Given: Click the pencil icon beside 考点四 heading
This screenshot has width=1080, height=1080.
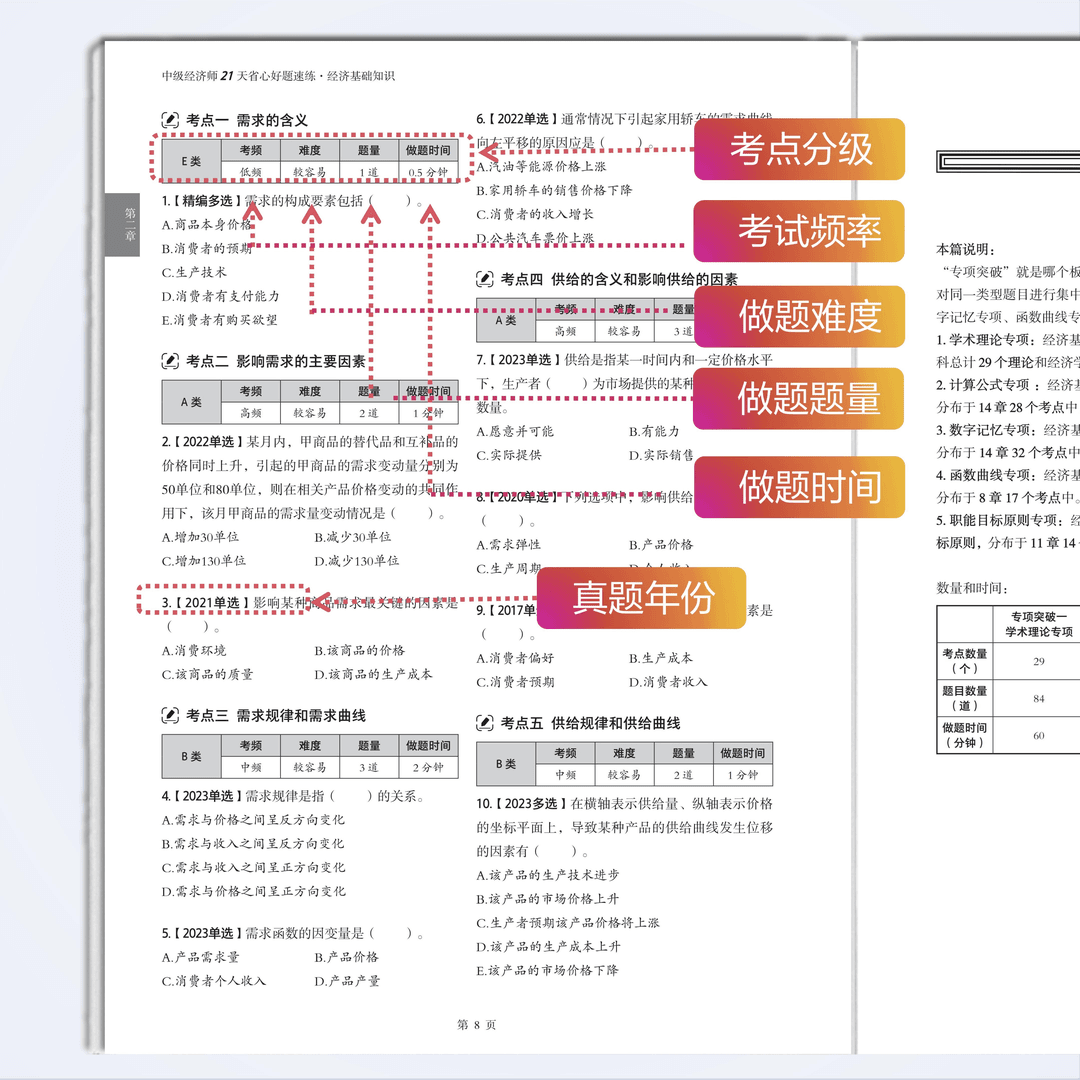Looking at the screenshot, I should pos(485,279).
